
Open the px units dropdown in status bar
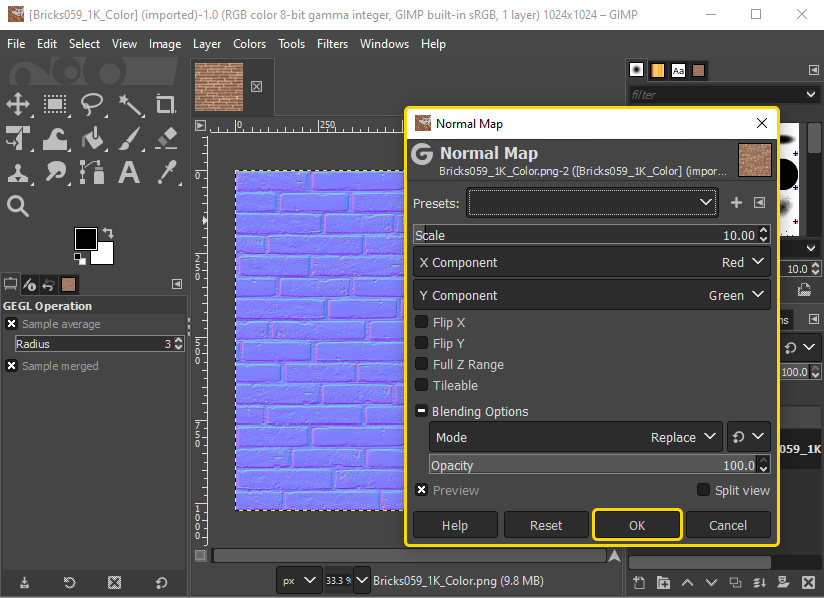click(299, 581)
